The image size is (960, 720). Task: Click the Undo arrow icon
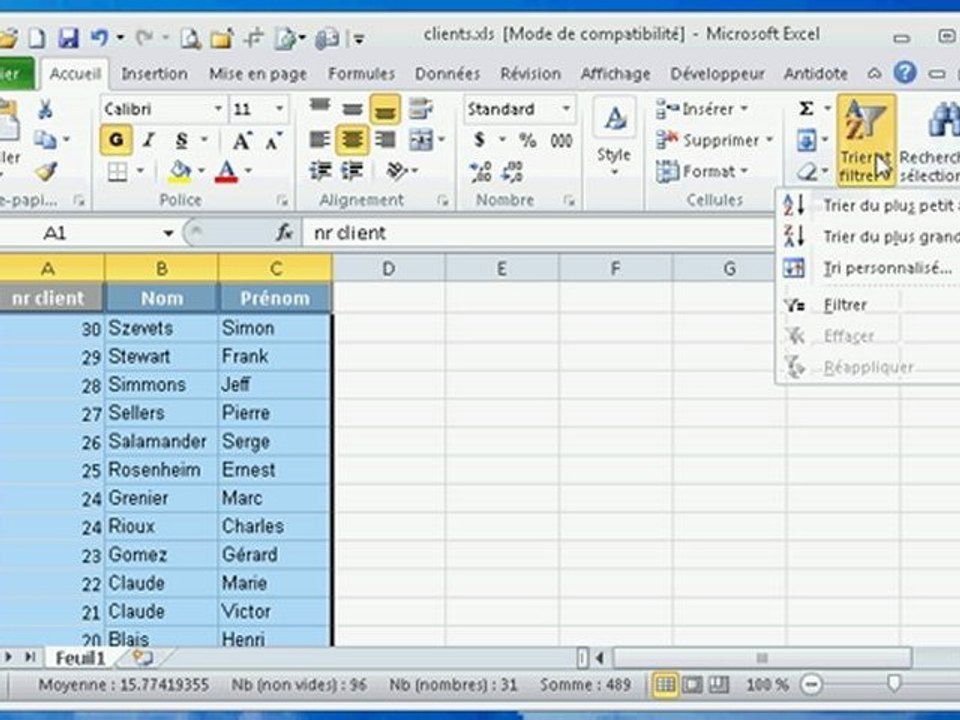[x=99, y=38]
